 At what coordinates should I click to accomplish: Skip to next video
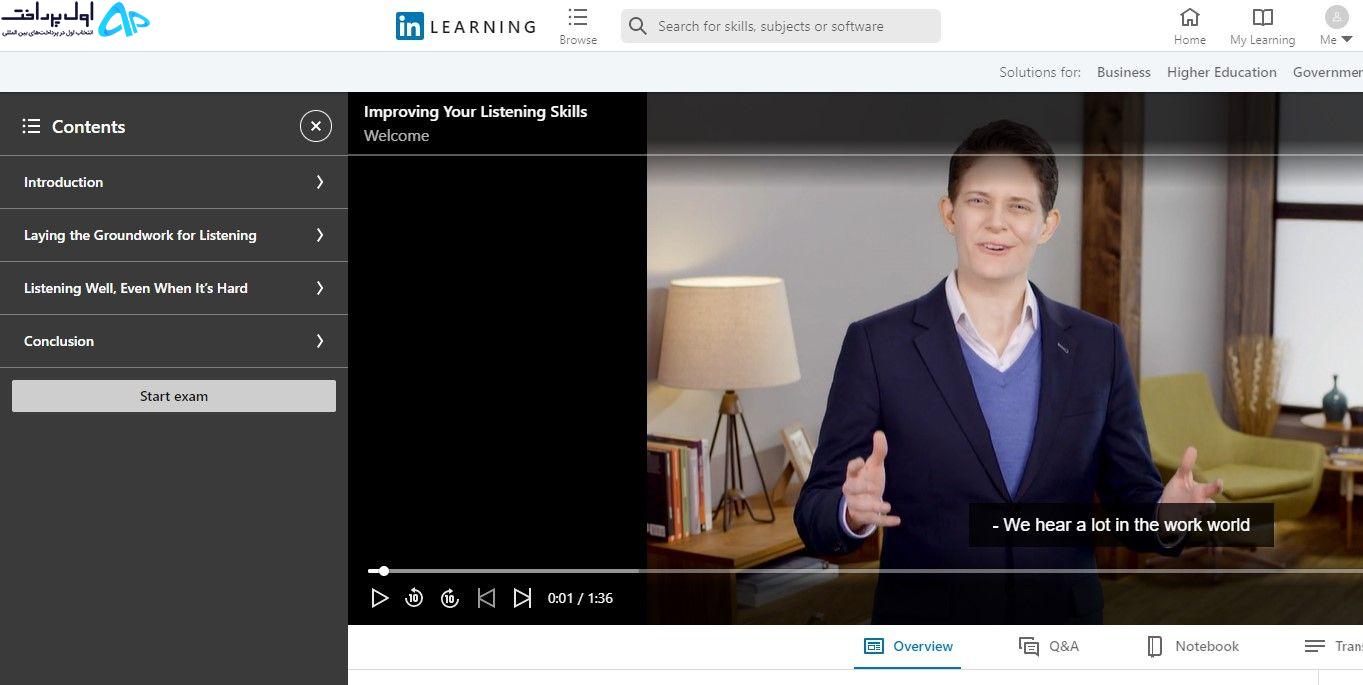click(x=522, y=598)
